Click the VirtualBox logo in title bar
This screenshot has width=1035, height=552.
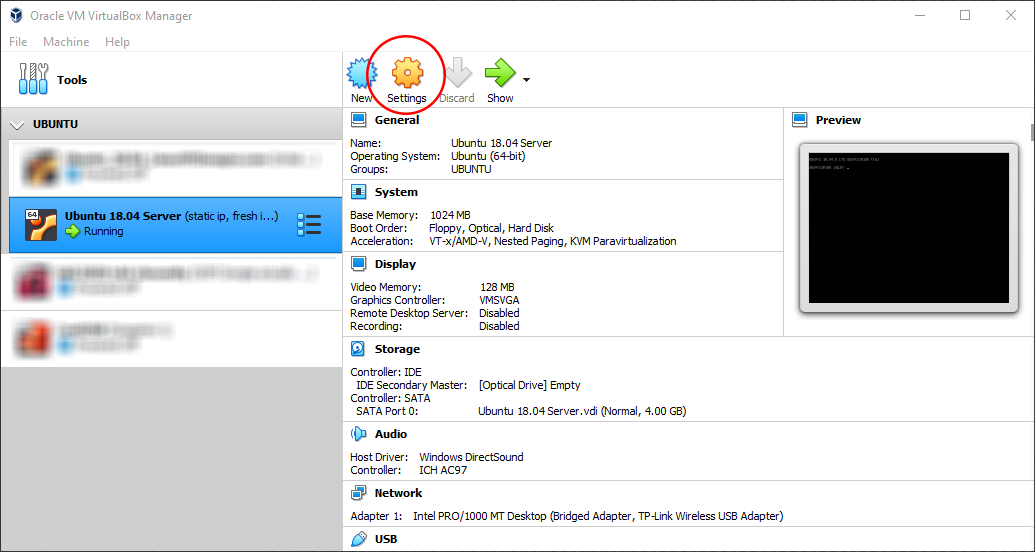click(x=15, y=15)
